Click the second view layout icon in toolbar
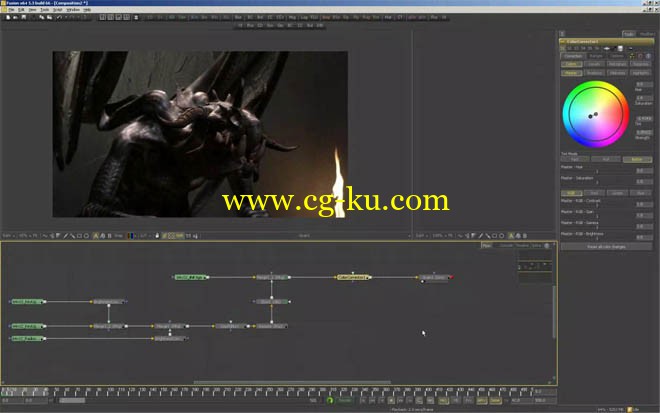The height and width of the screenshot is (413, 660). 110,17
